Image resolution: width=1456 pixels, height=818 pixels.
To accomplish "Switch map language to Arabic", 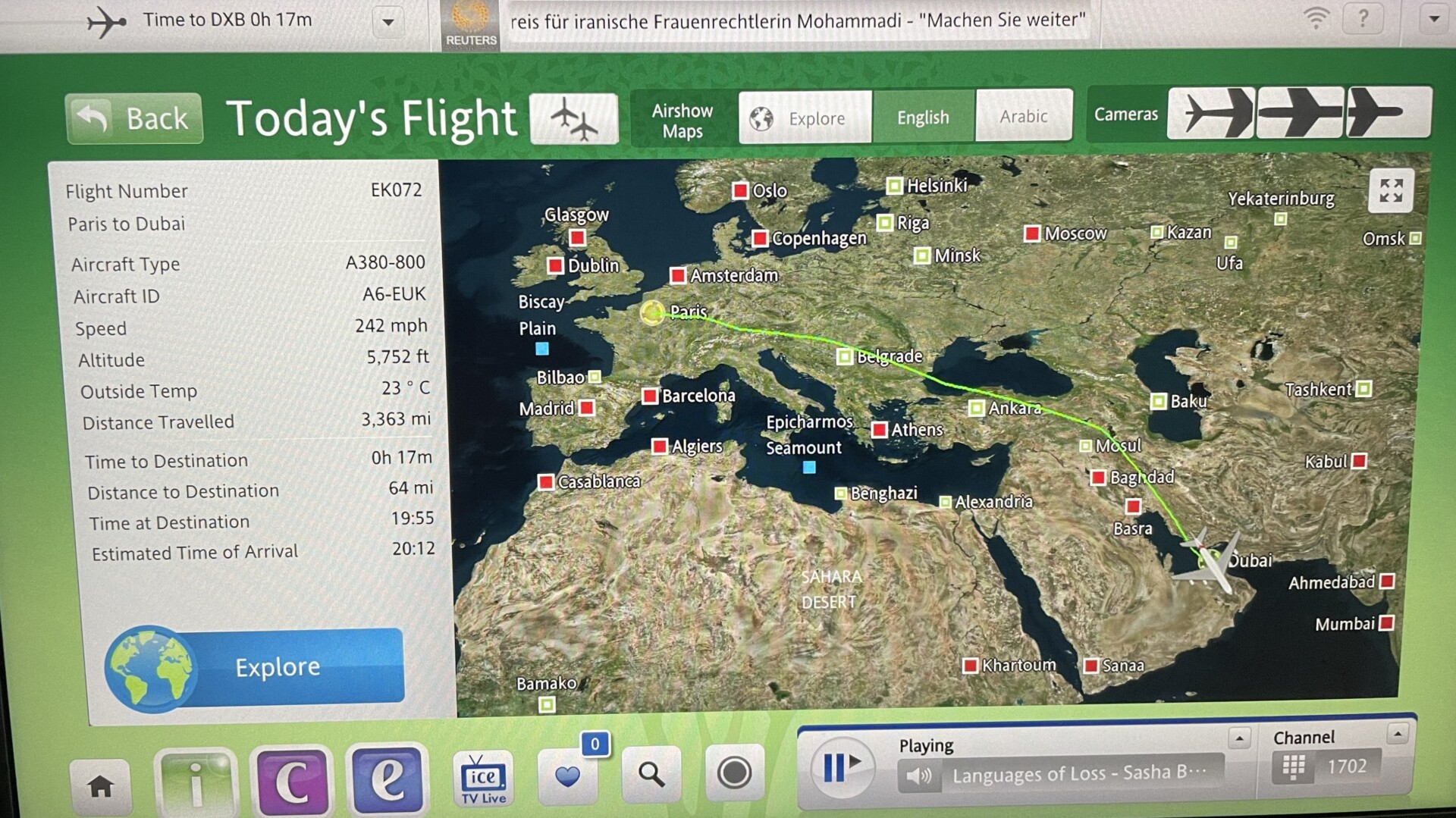I will (1023, 116).
